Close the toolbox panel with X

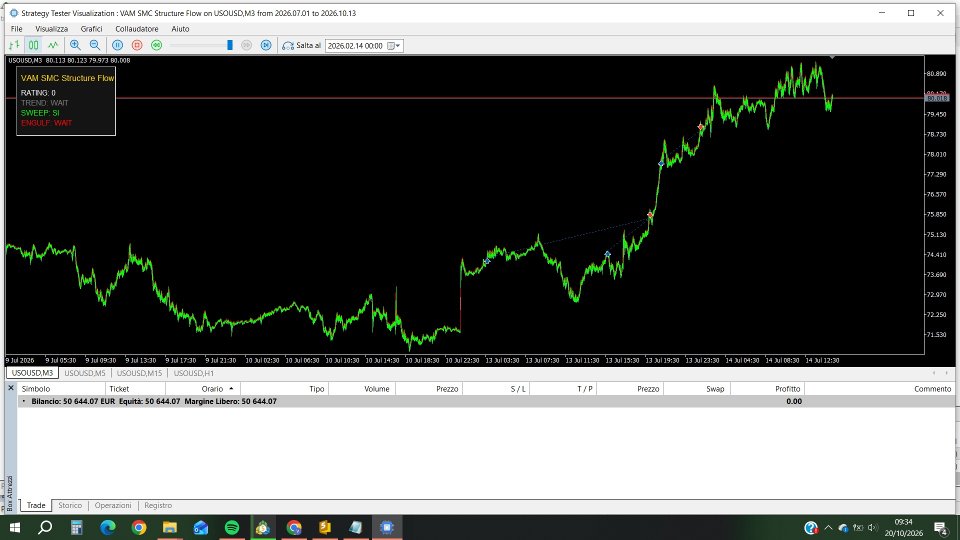(x=10, y=388)
